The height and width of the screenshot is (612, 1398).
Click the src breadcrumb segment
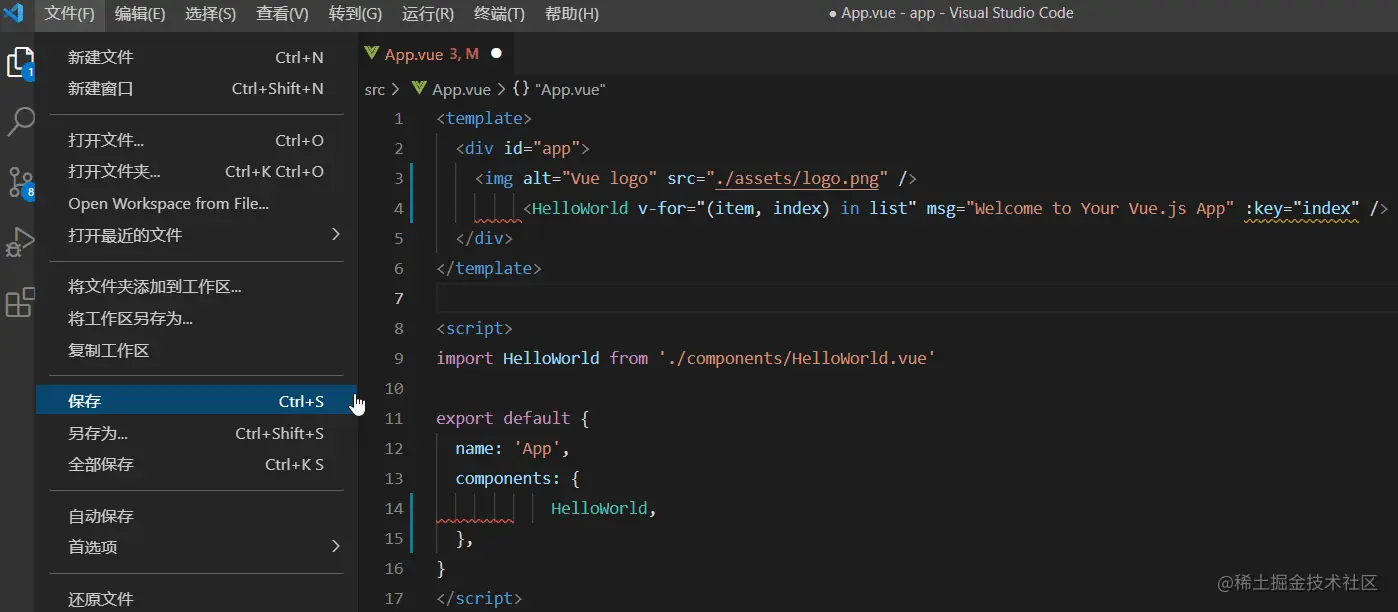[374, 89]
